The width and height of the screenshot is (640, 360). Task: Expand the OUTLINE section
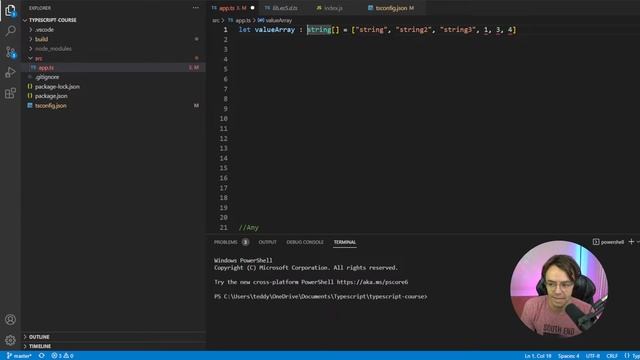click(x=39, y=337)
